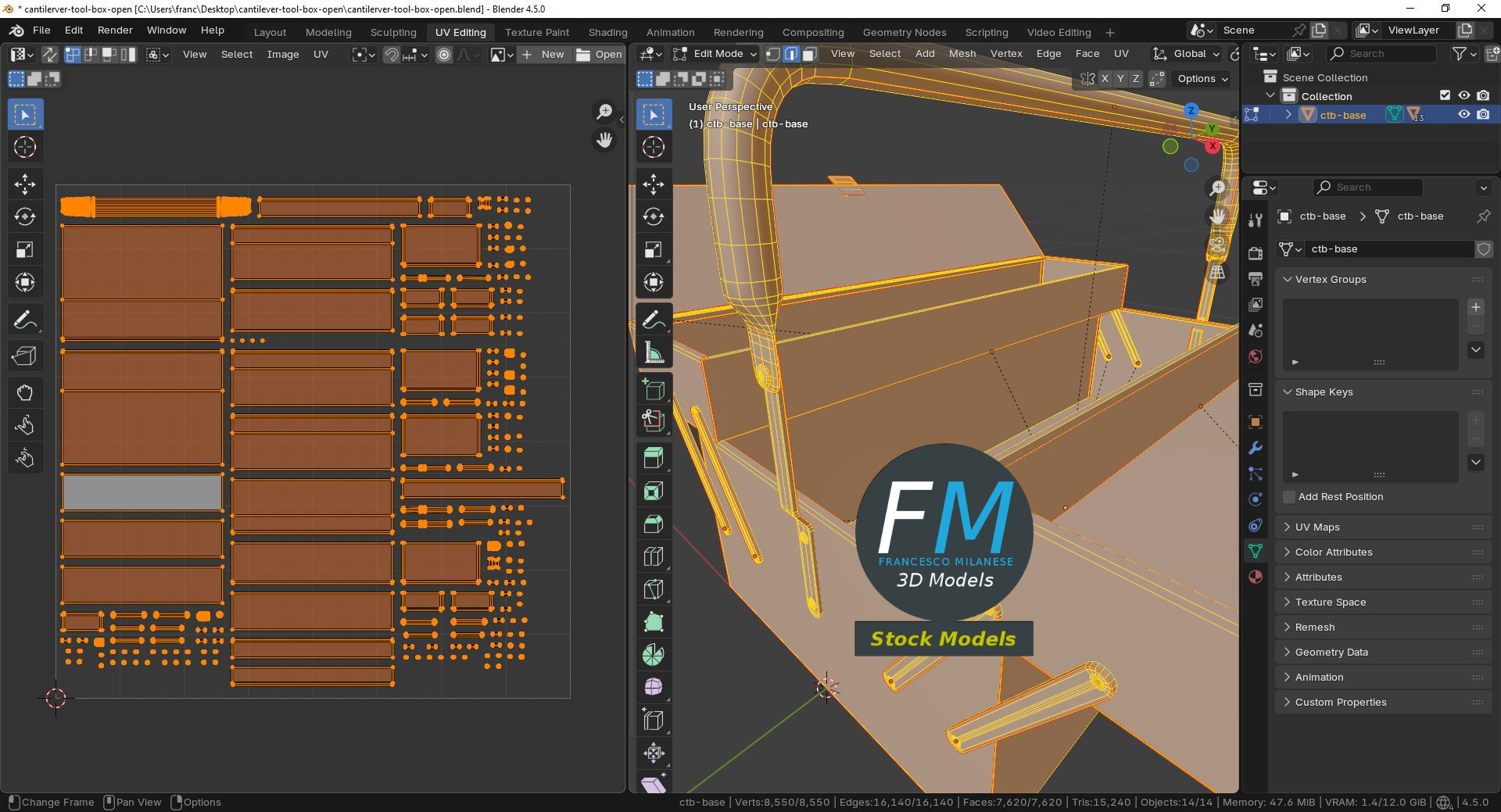The image size is (1501, 812).
Task: Expand the UV Maps panel
Action: (x=1317, y=528)
